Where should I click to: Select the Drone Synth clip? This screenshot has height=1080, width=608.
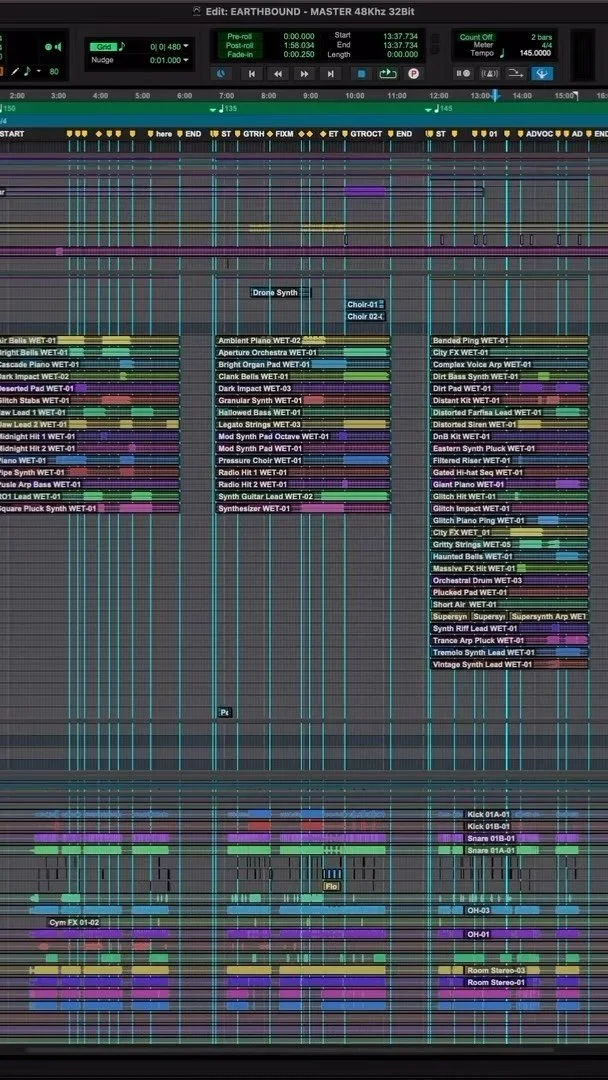coord(280,293)
